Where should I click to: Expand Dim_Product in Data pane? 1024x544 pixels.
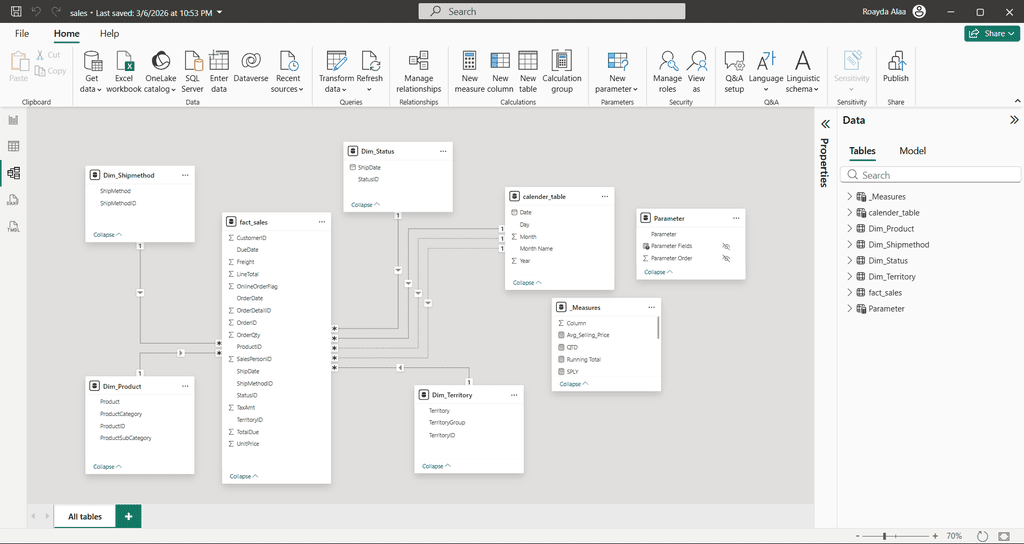click(x=850, y=229)
